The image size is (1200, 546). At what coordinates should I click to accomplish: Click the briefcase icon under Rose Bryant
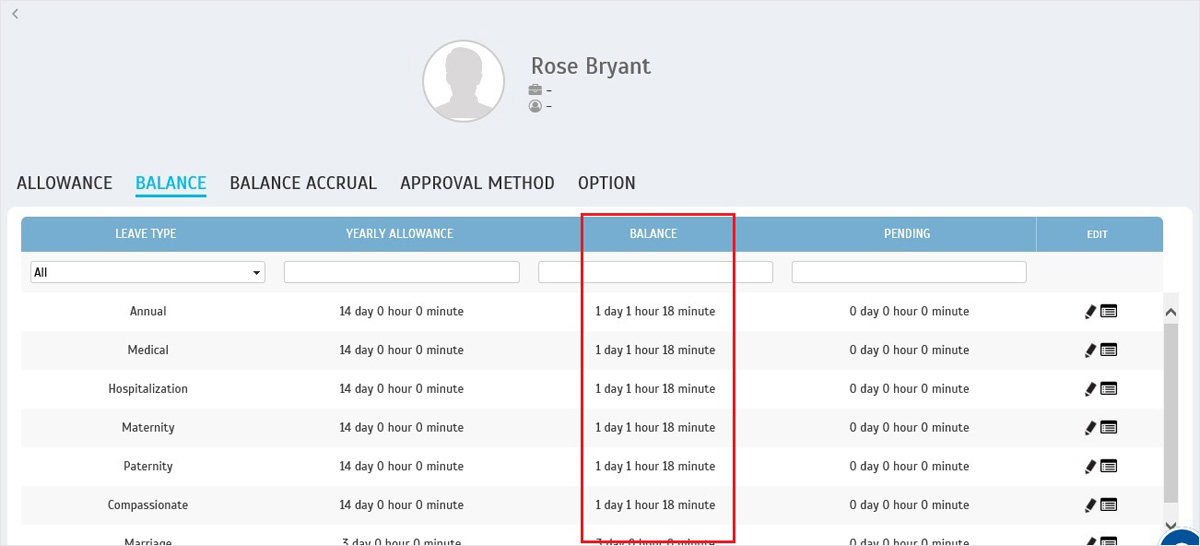pos(535,90)
